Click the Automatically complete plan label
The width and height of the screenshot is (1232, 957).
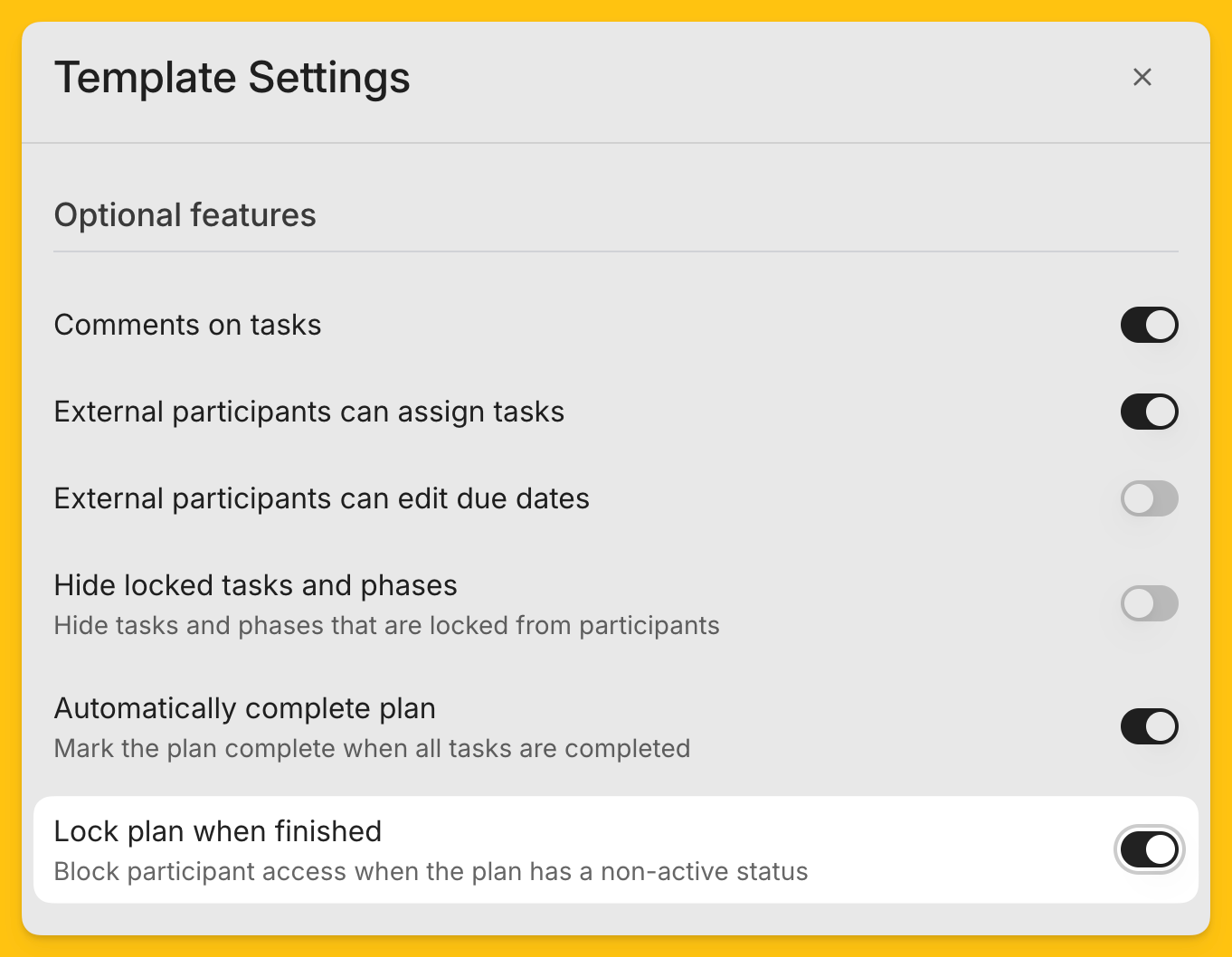(x=245, y=708)
